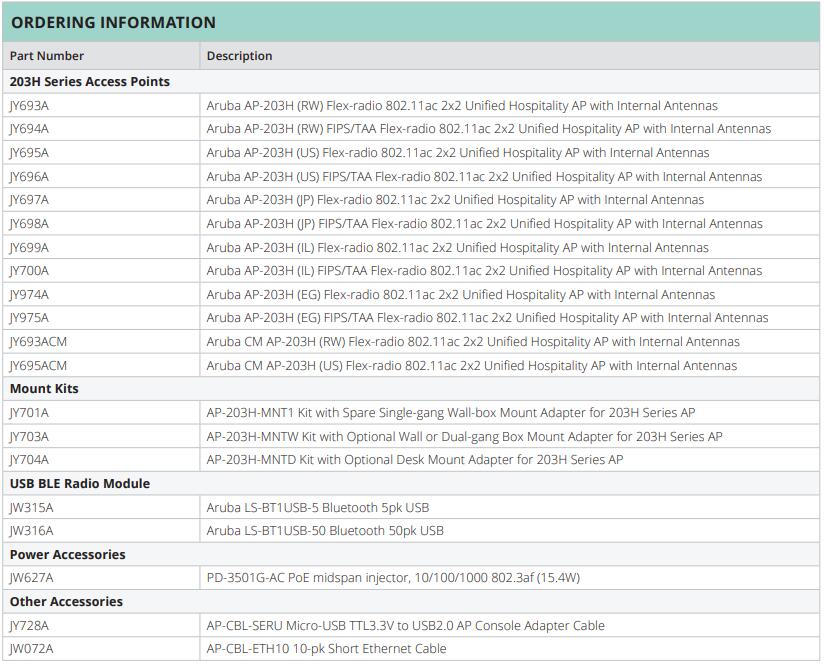This screenshot has height=664, width=824.
Task: Select part number JY699A
Action: pyautogui.click(x=29, y=247)
